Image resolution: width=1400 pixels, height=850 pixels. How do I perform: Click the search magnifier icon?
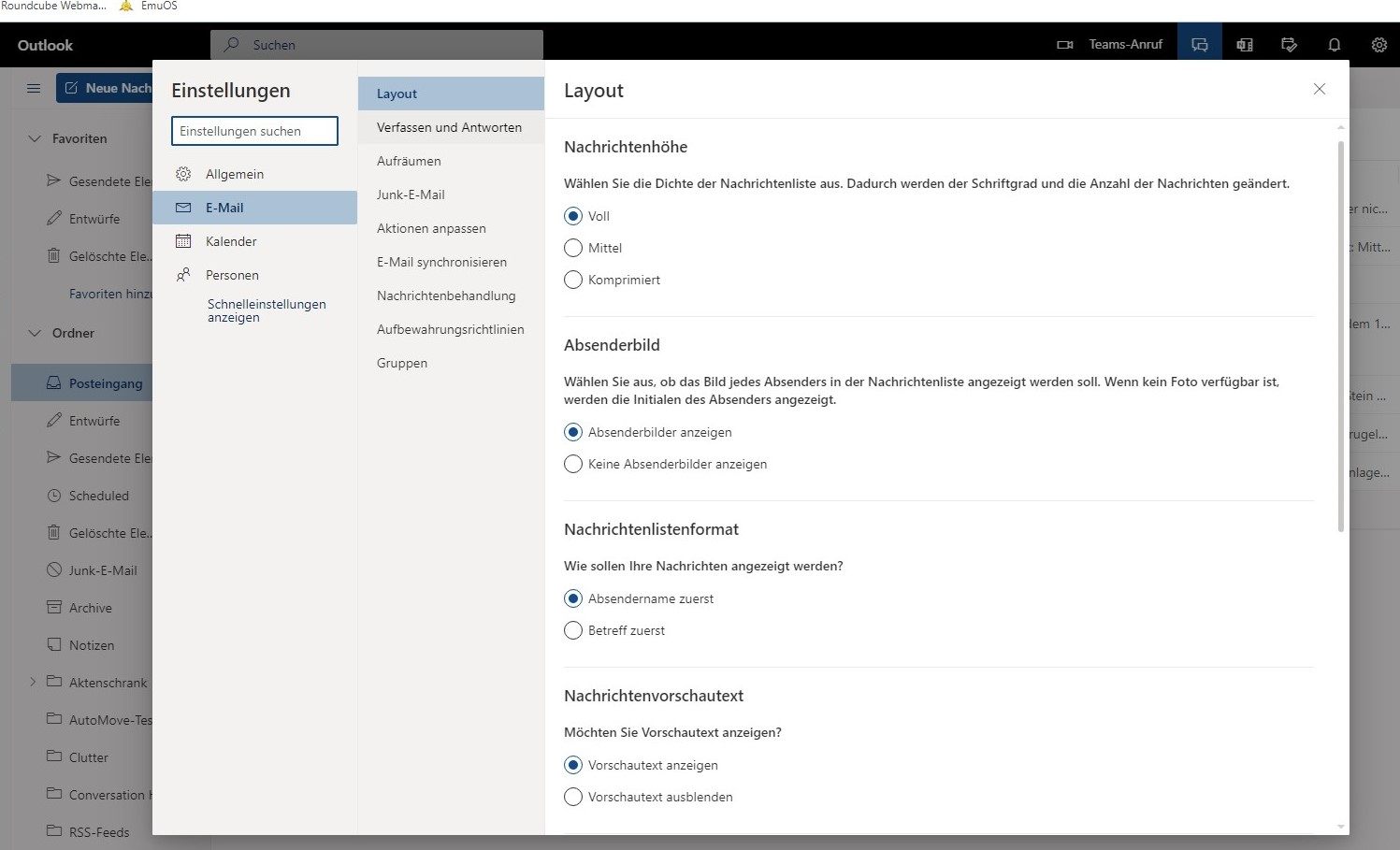[232, 44]
